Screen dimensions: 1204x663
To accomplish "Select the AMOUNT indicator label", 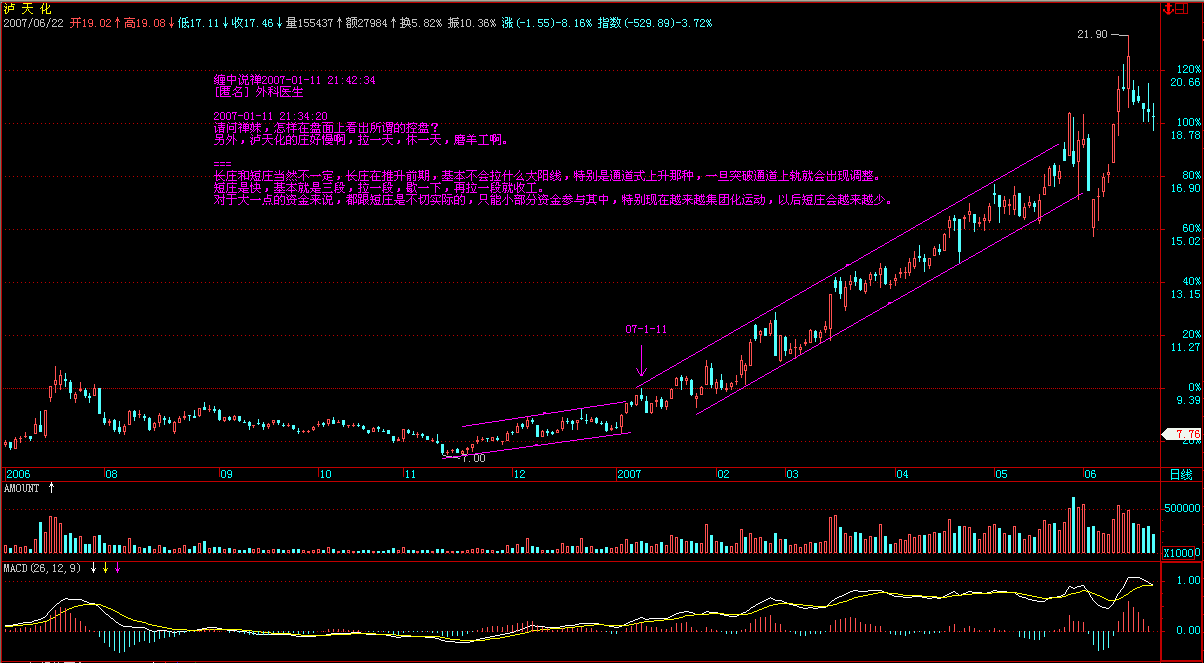I will coord(22,488).
